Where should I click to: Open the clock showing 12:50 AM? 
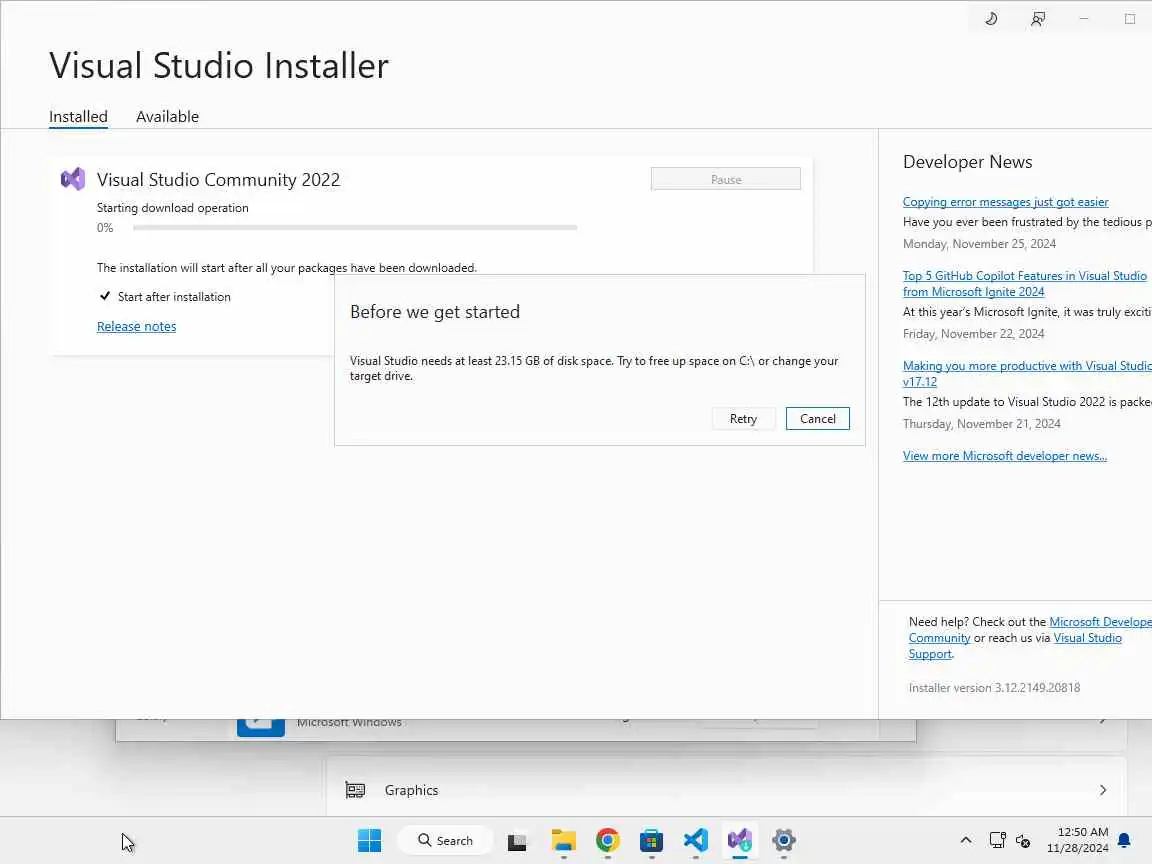tap(1078, 840)
